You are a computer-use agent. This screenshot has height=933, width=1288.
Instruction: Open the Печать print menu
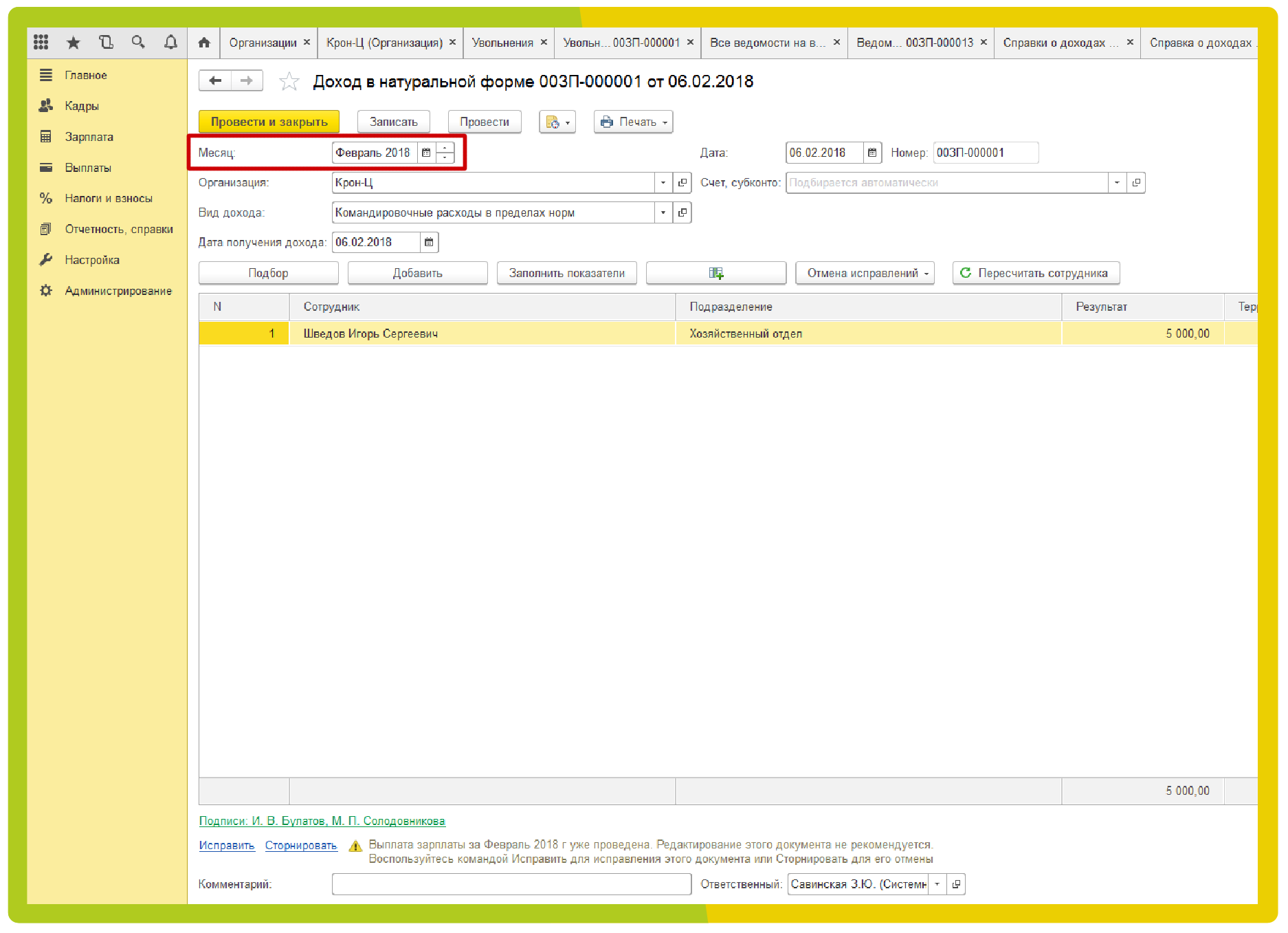pos(633,122)
